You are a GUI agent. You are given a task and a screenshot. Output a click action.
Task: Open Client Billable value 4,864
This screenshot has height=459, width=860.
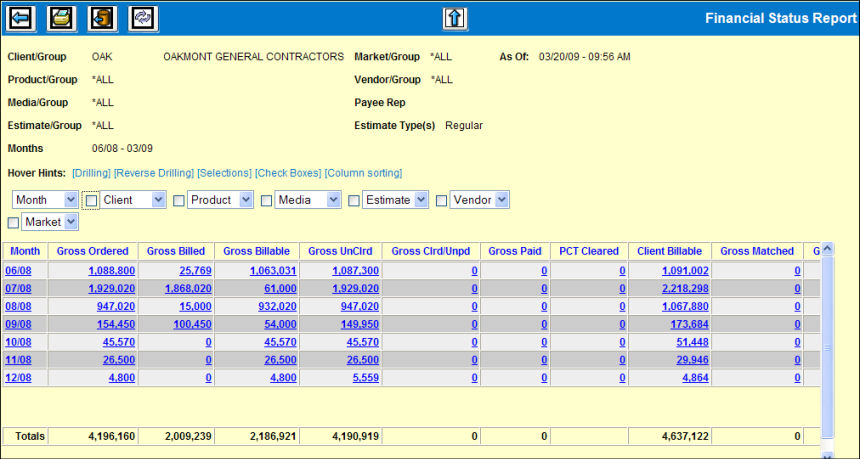[x=695, y=378]
